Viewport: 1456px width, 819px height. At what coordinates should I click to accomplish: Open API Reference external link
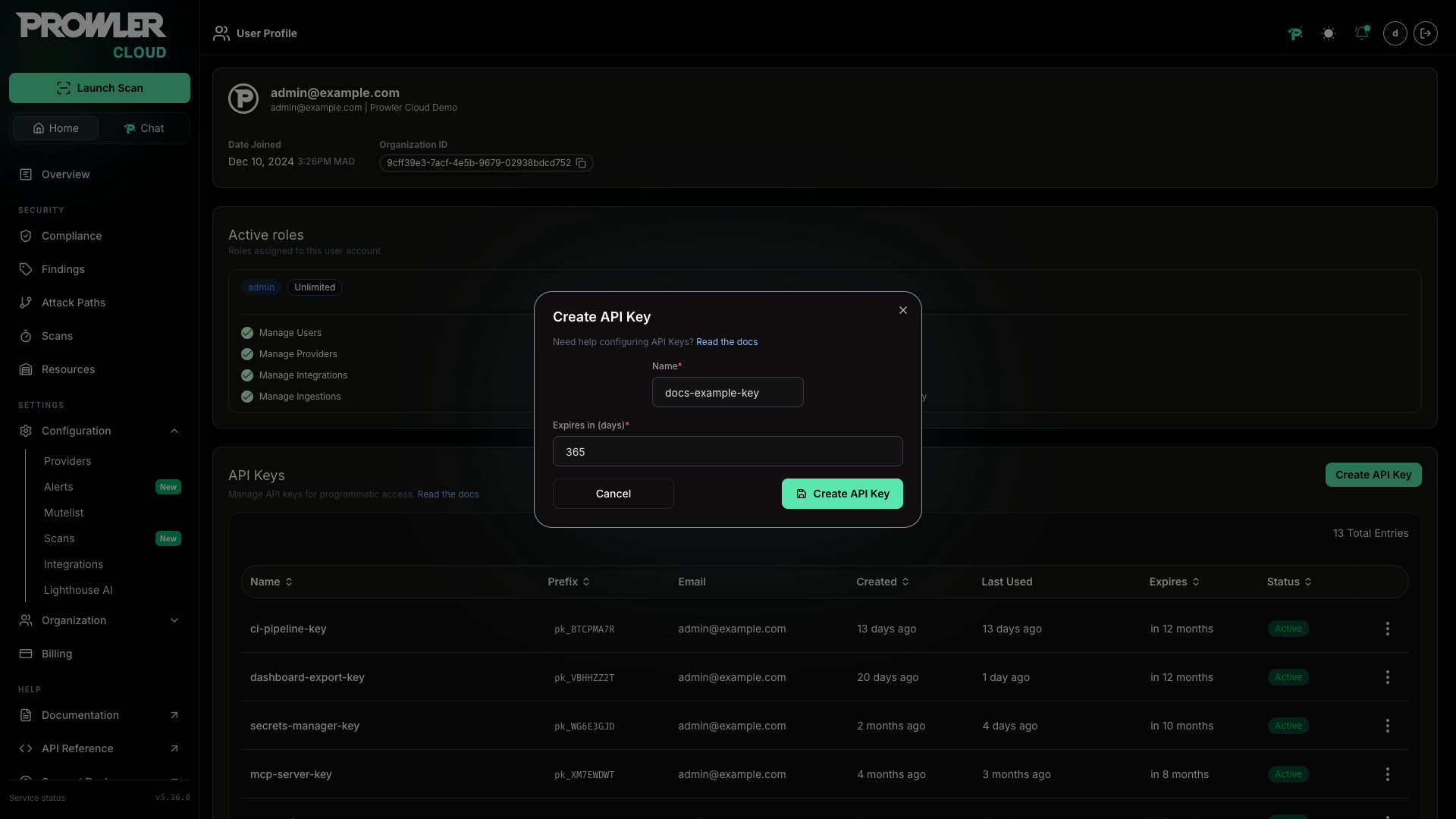click(99, 748)
